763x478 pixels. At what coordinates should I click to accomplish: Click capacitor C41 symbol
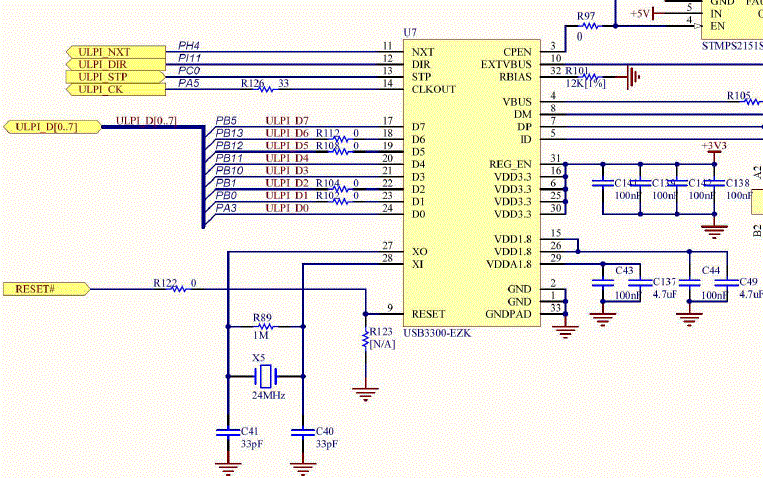click(x=228, y=432)
